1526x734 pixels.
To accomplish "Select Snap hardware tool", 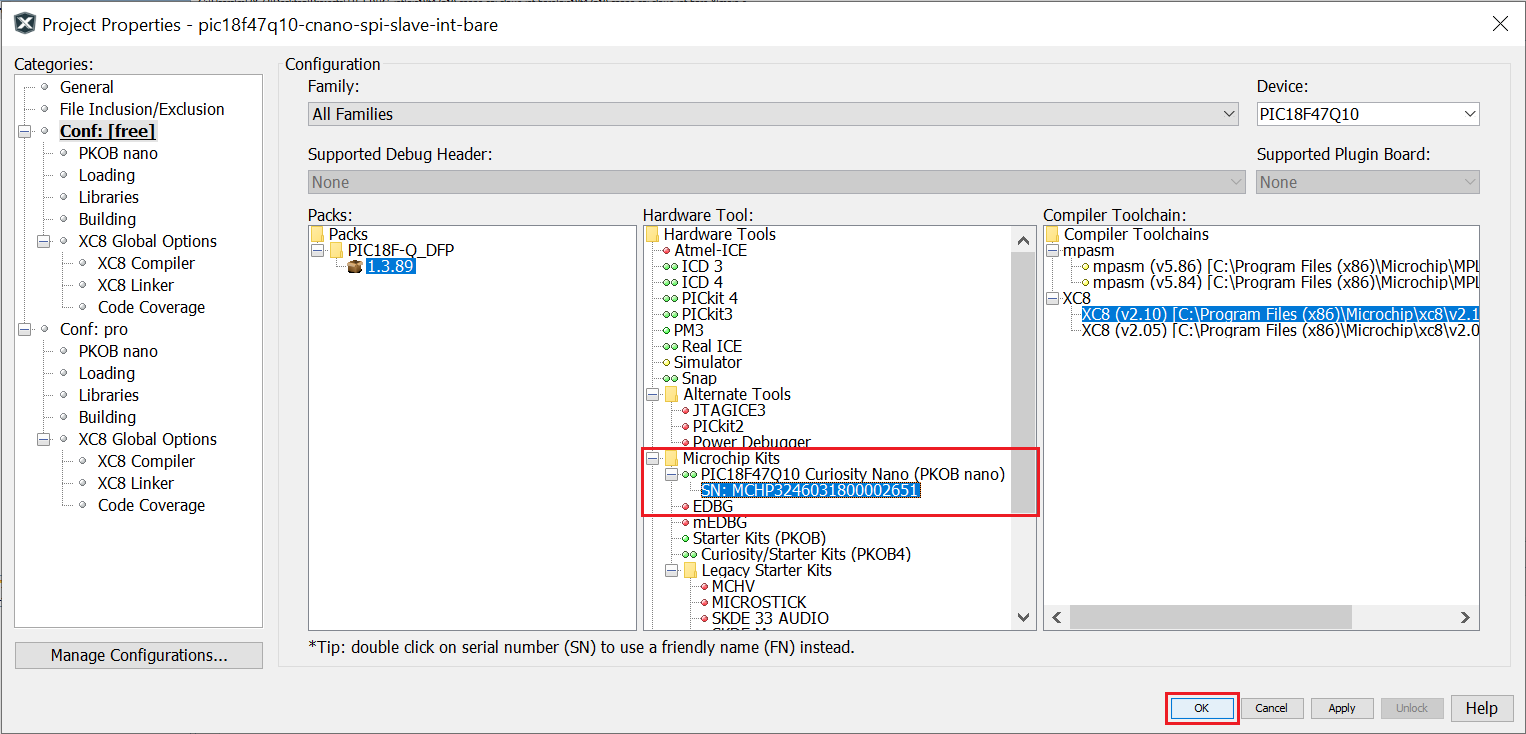I will (x=699, y=378).
